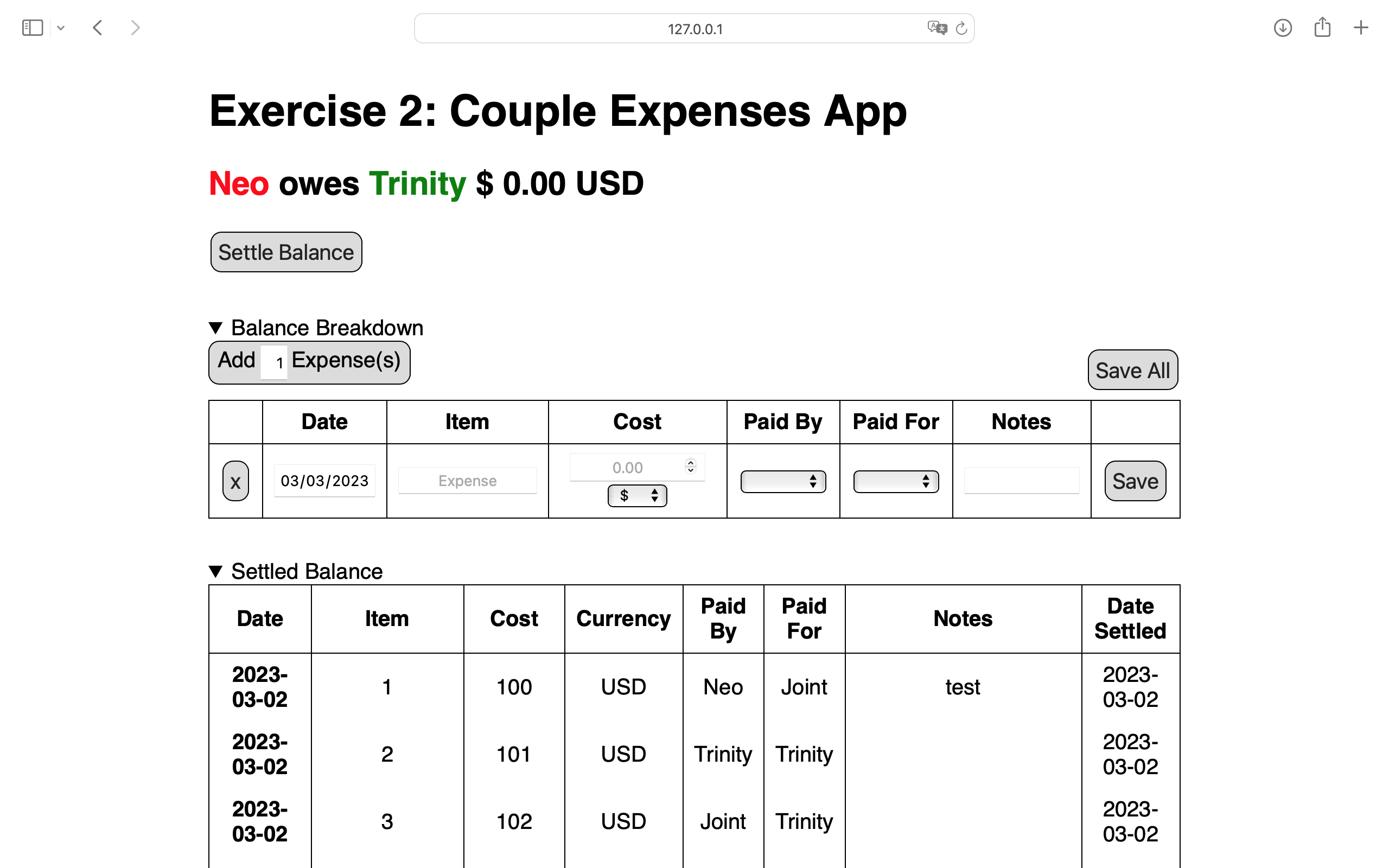
Task: Click Save All to save expenses
Action: (1130, 371)
